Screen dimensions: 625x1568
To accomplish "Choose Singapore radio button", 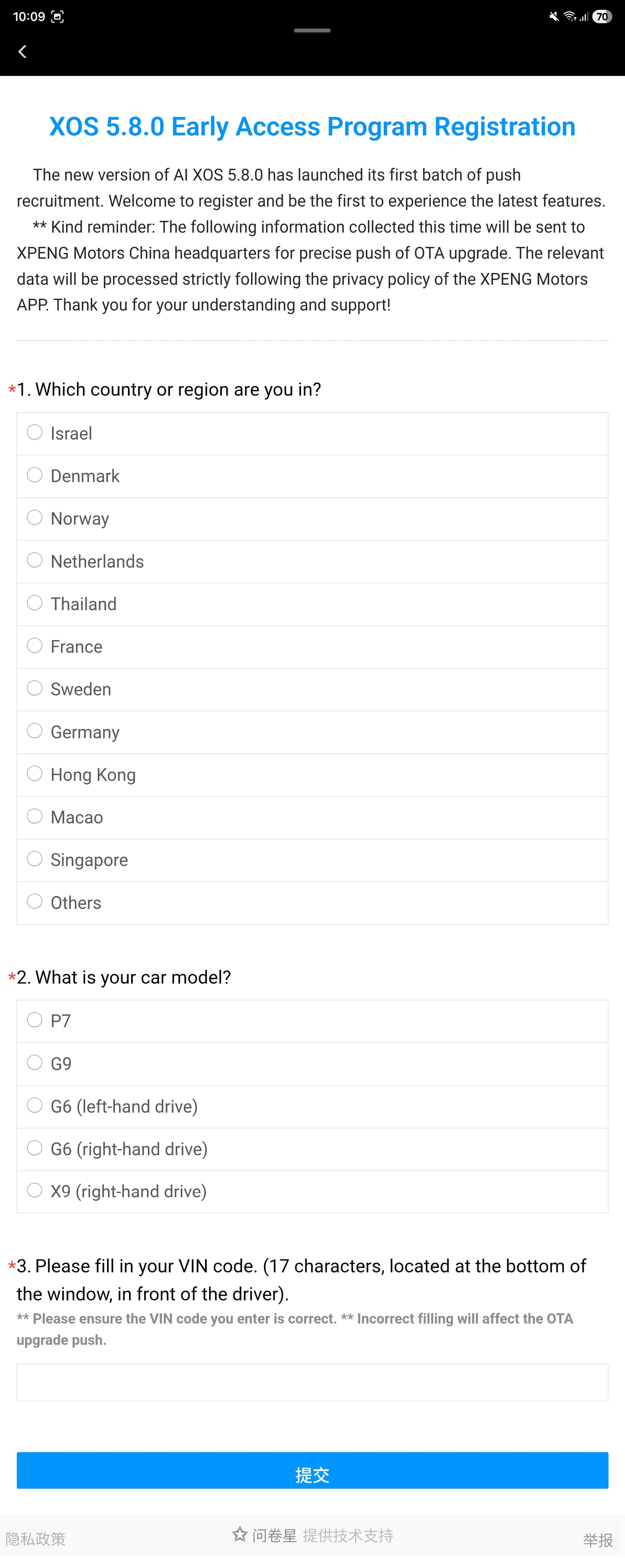I will pos(35,859).
